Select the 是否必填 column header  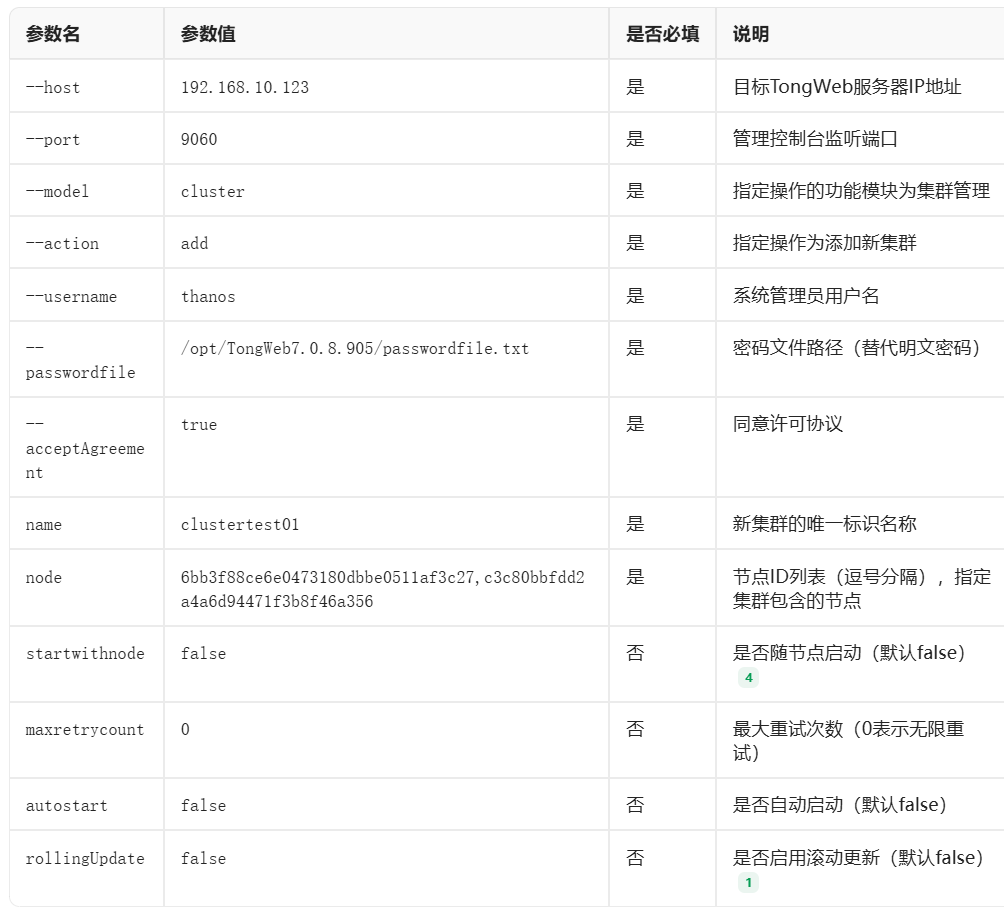click(x=663, y=34)
